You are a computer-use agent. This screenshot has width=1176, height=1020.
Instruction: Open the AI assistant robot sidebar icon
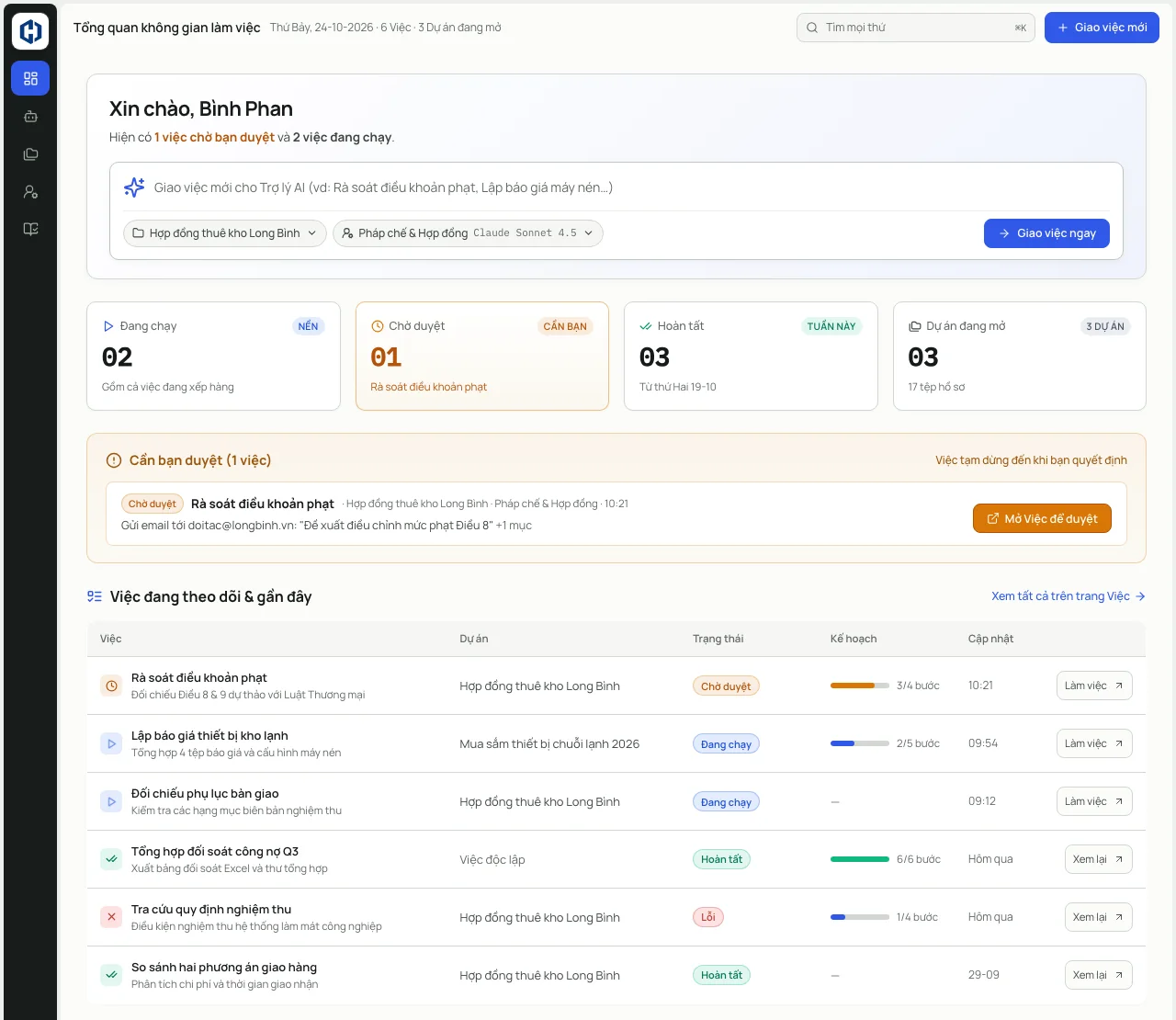pyautogui.click(x=30, y=117)
